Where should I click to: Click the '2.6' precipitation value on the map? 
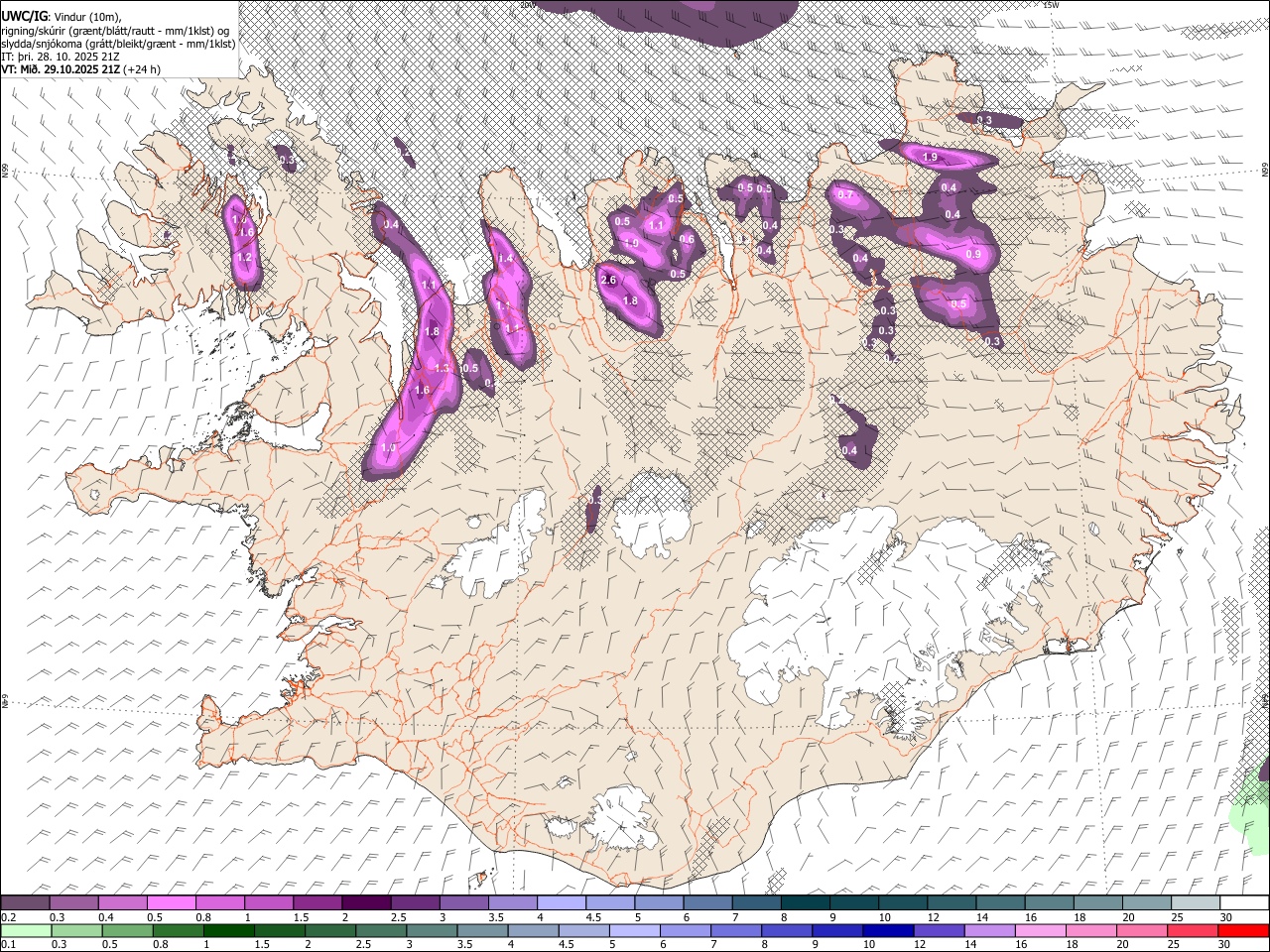coord(609,280)
